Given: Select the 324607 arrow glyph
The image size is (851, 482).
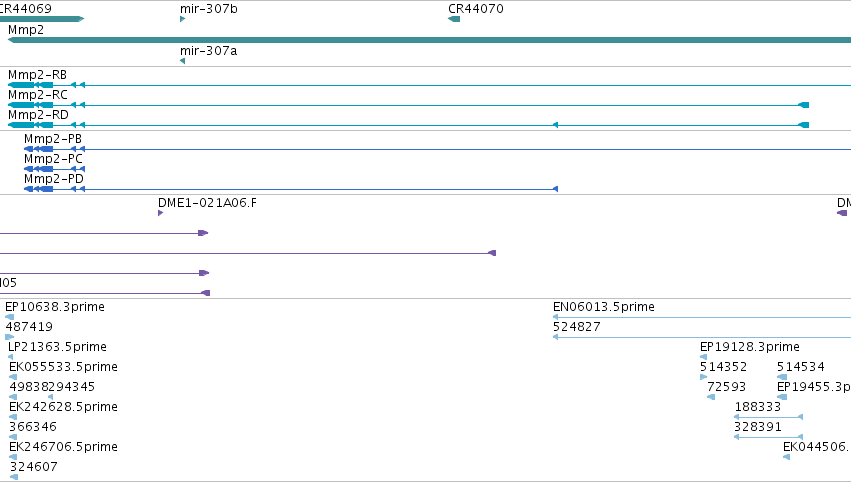Looking at the screenshot, I should tap(14, 477).
